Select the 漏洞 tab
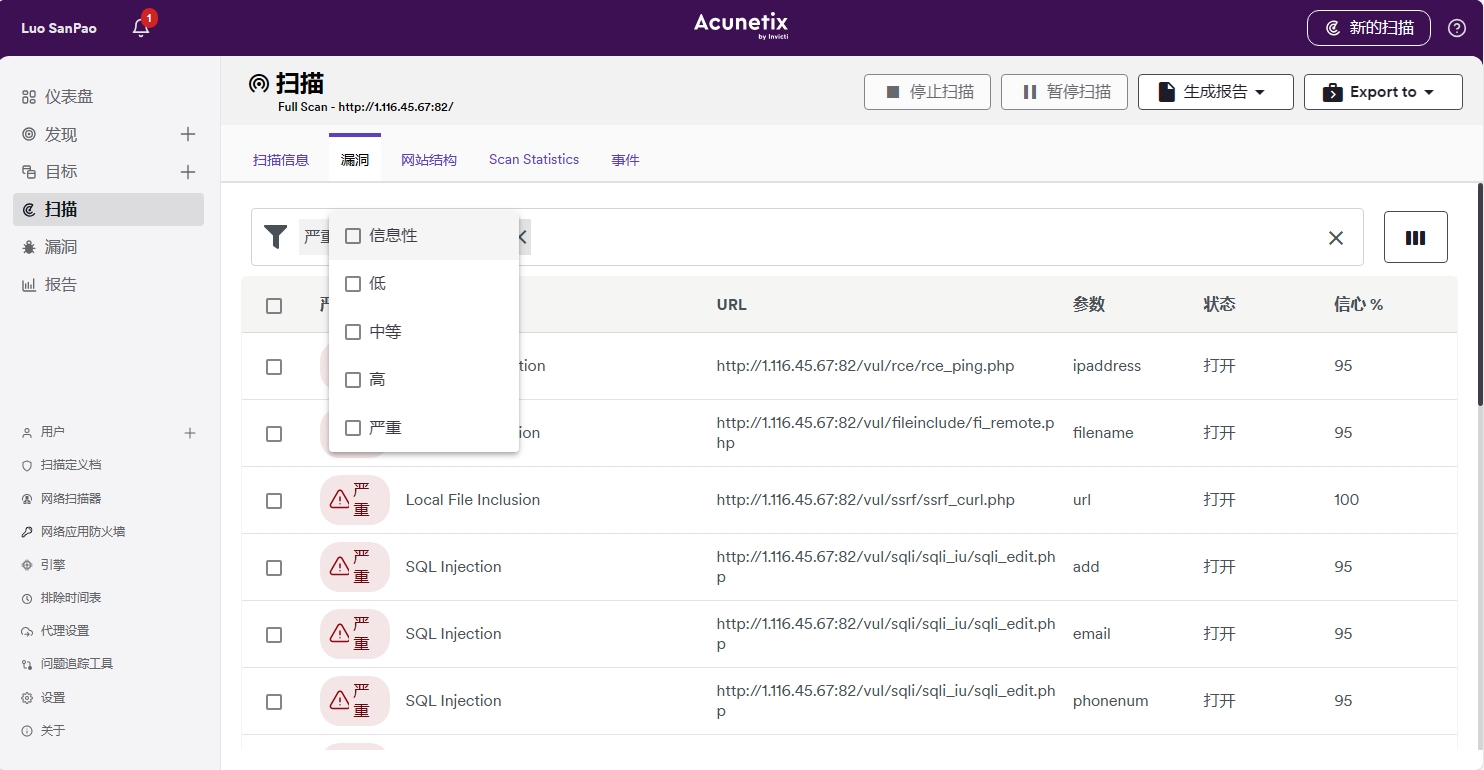The width and height of the screenshot is (1484, 770). pos(355,160)
